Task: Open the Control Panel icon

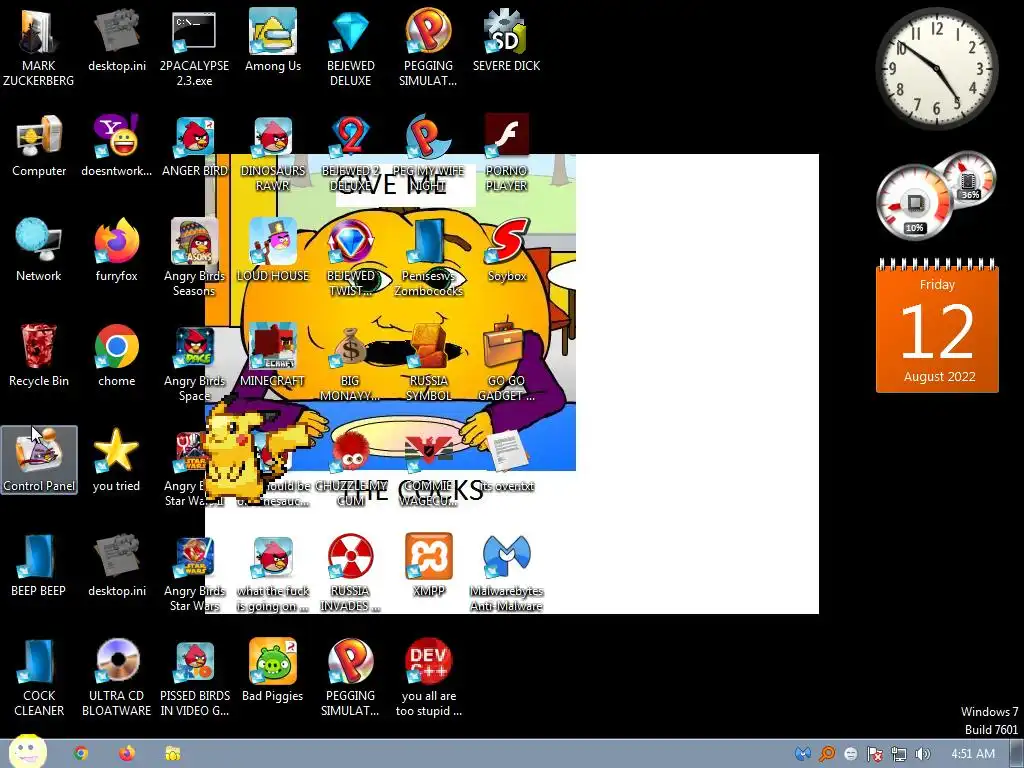Action: tap(39, 460)
